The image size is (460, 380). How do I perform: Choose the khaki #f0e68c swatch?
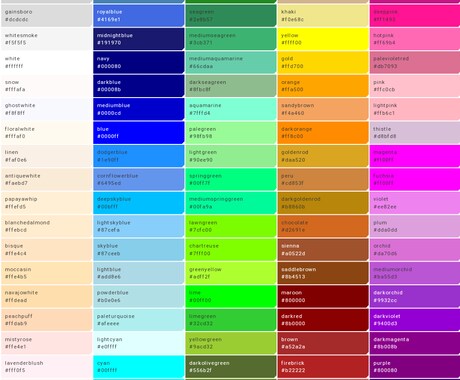[323, 16]
